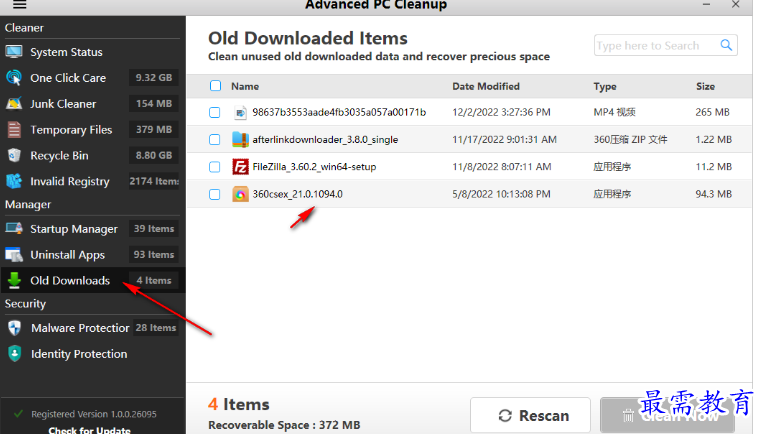The image size is (762, 434).
Task: Click date 12/2/2022 3:27:36 PM
Action: (502, 112)
